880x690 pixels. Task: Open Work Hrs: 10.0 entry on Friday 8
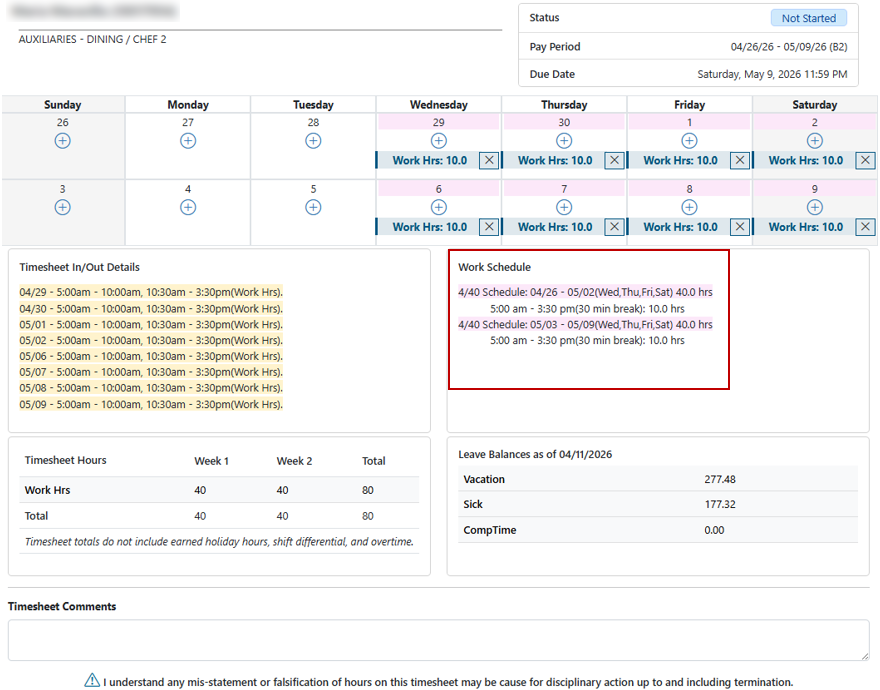point(680,227)
